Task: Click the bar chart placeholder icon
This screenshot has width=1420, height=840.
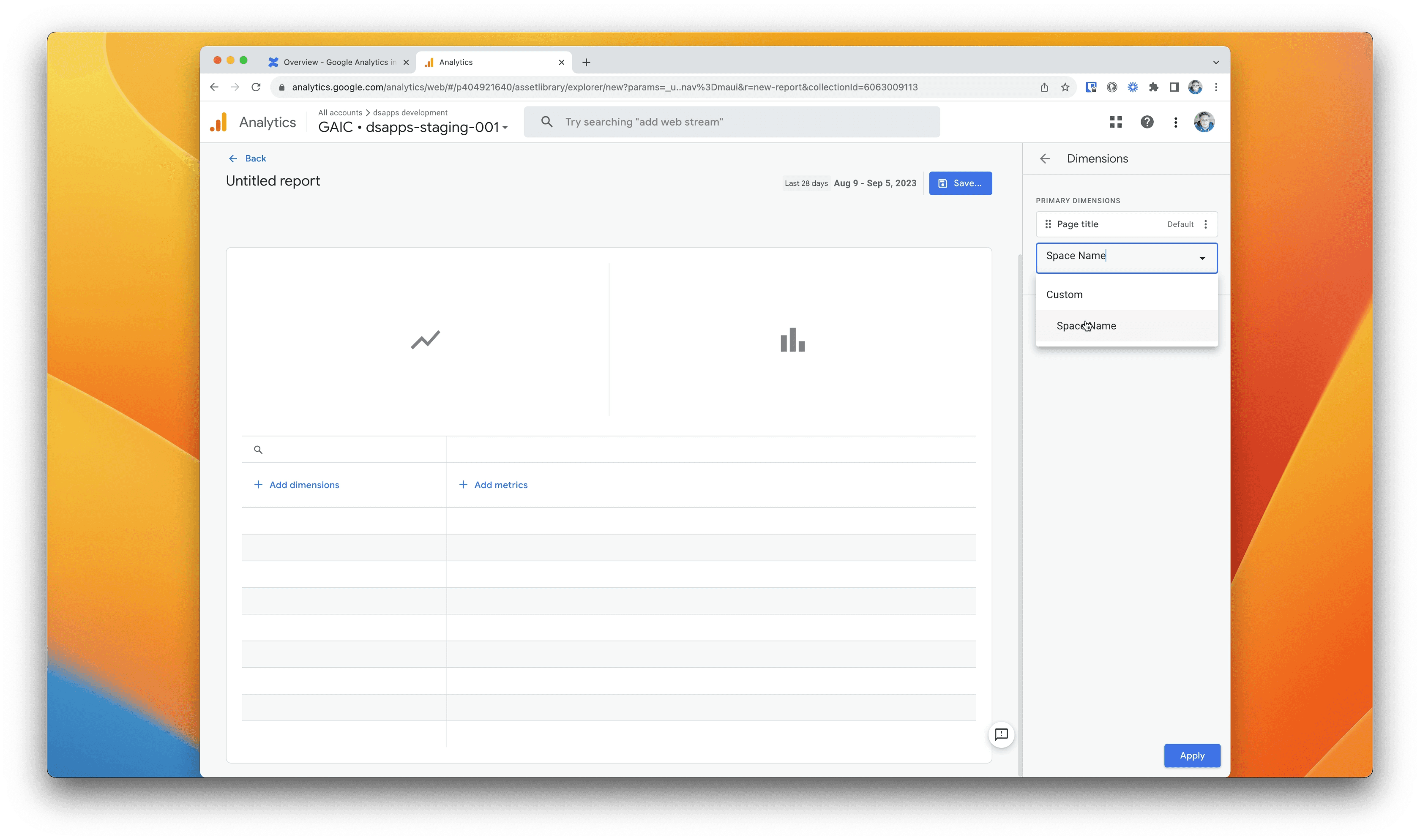Action: click(x=792, y=340)
